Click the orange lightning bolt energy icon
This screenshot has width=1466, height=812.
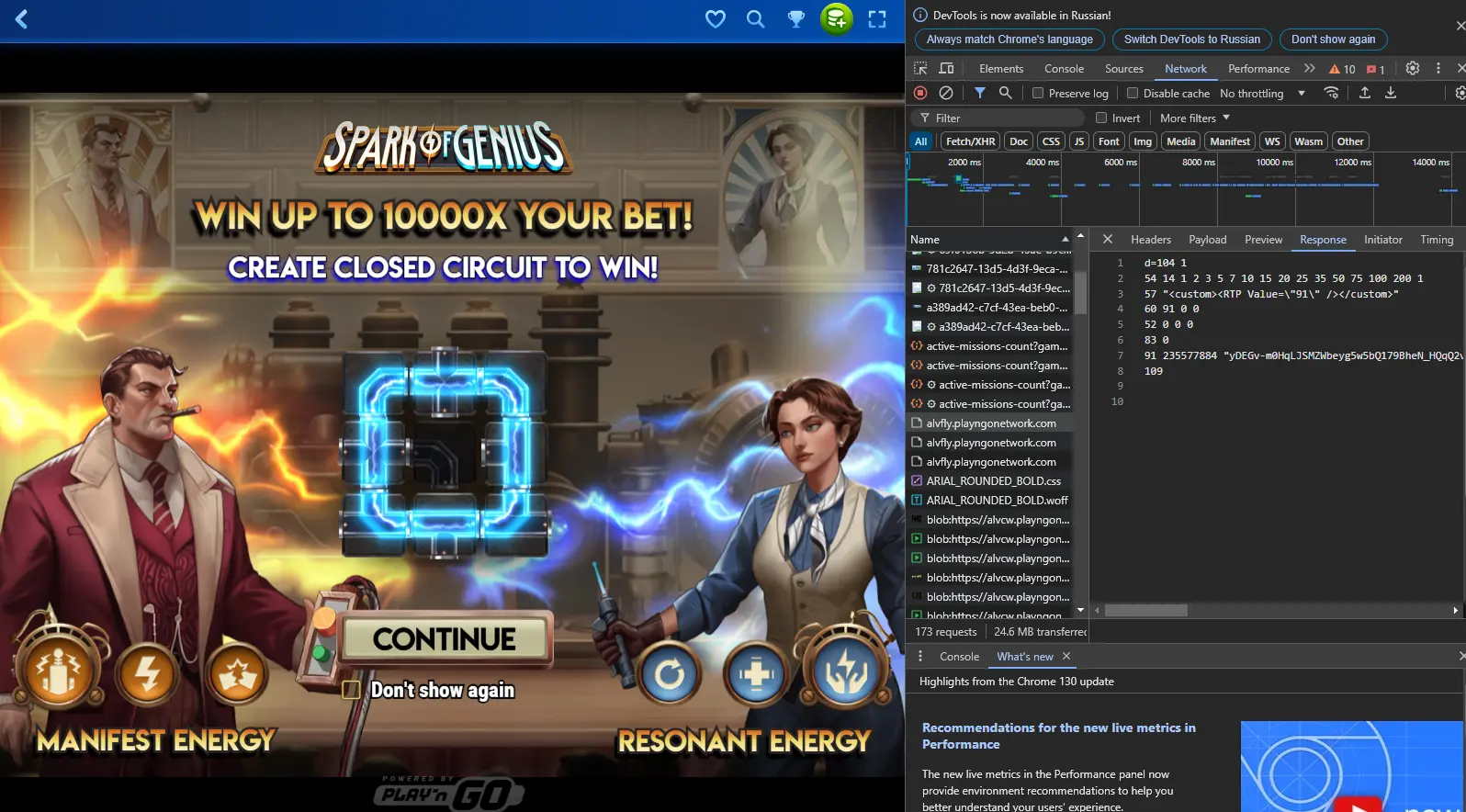pos(148,675)
